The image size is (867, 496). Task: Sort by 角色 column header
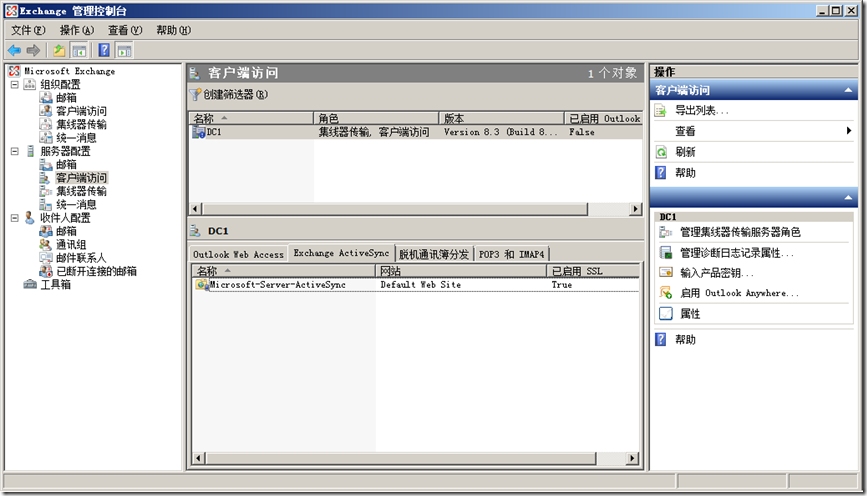(377, 118)
